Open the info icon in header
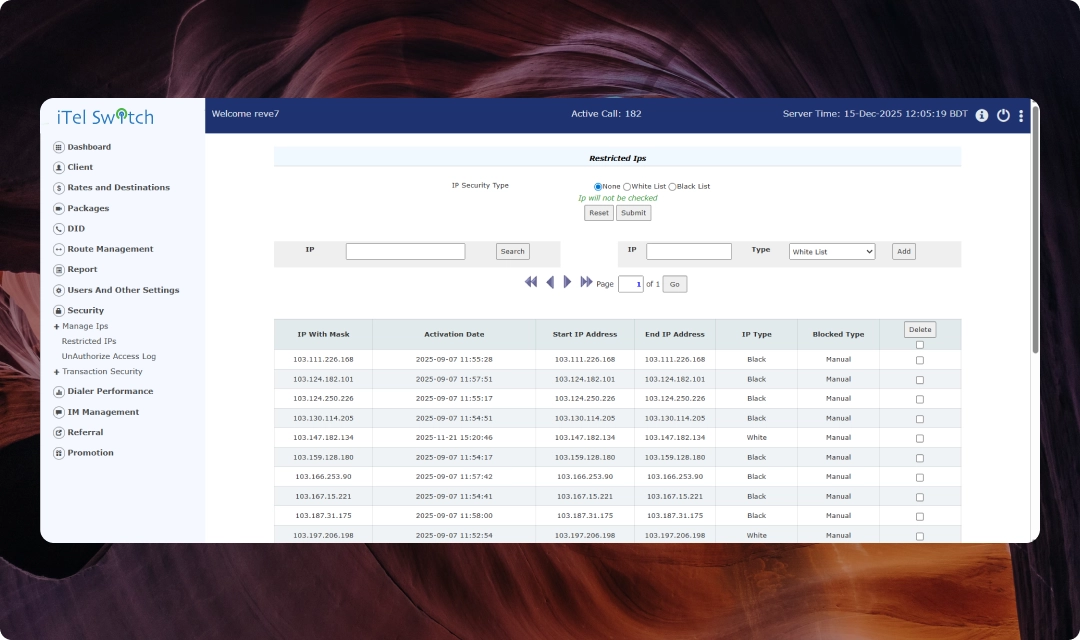Screen dimensions: 1080x640 pos(981,115)
